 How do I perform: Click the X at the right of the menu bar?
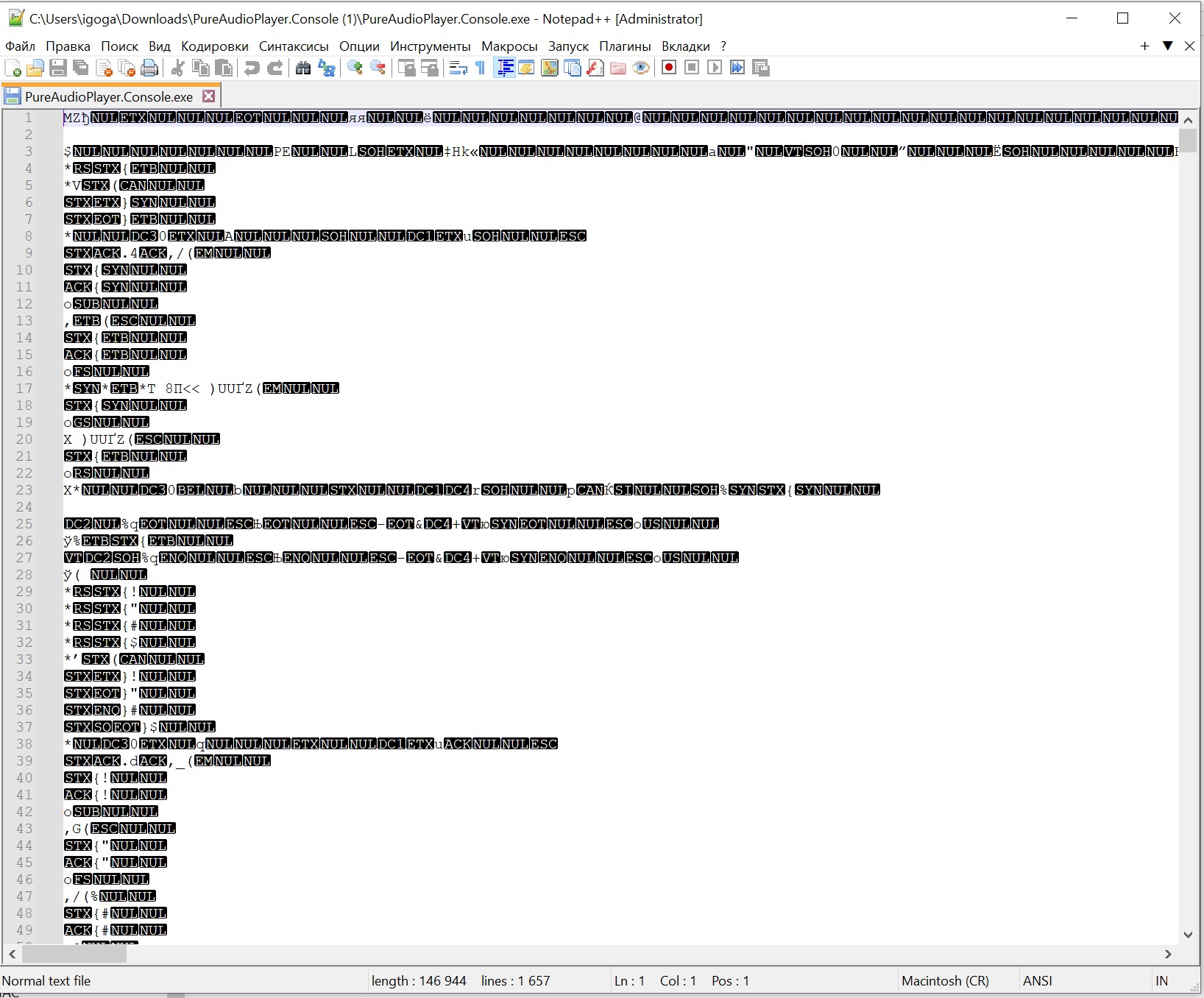coord(1189,46)
